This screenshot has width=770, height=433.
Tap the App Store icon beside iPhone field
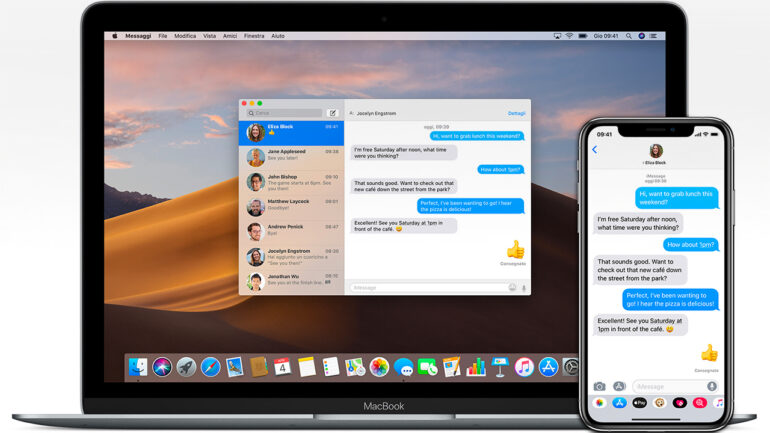619,386
